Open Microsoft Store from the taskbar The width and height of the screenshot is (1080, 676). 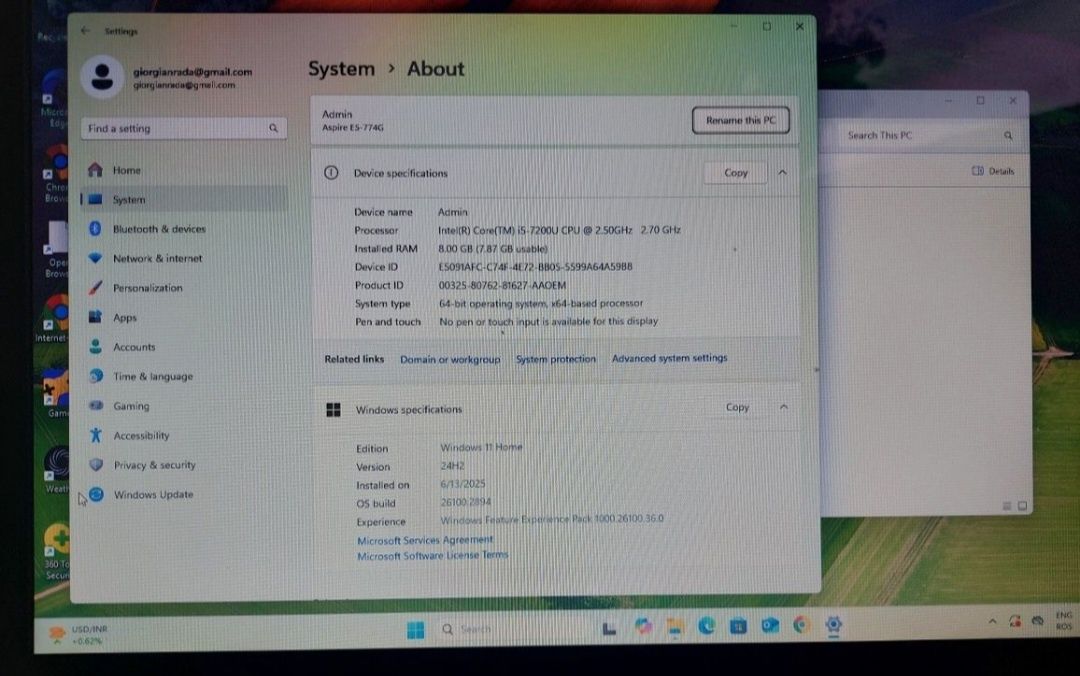pyautogui.click(x=738, y=626)
